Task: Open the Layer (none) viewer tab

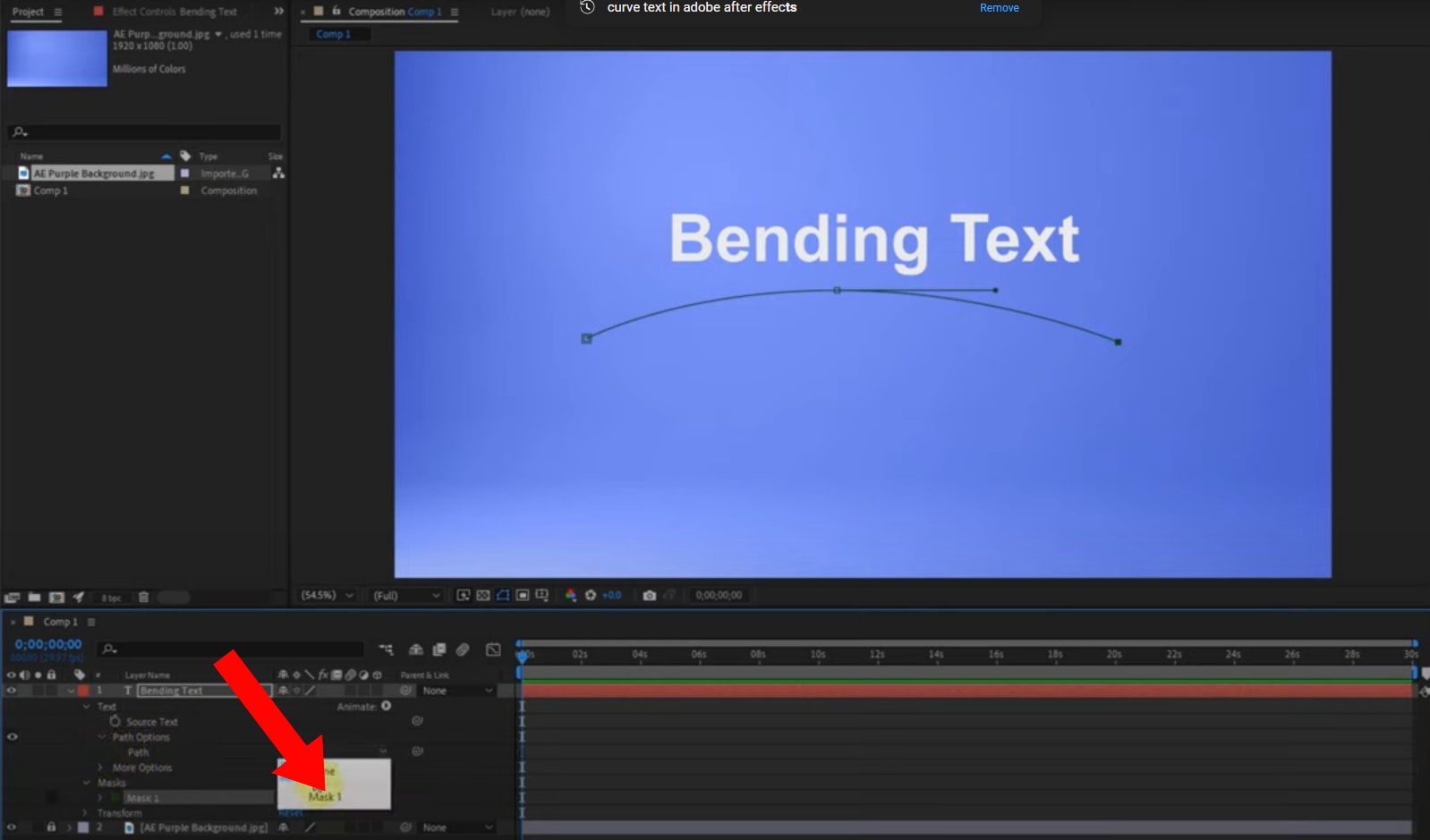Action: click(x=520, y=12)
